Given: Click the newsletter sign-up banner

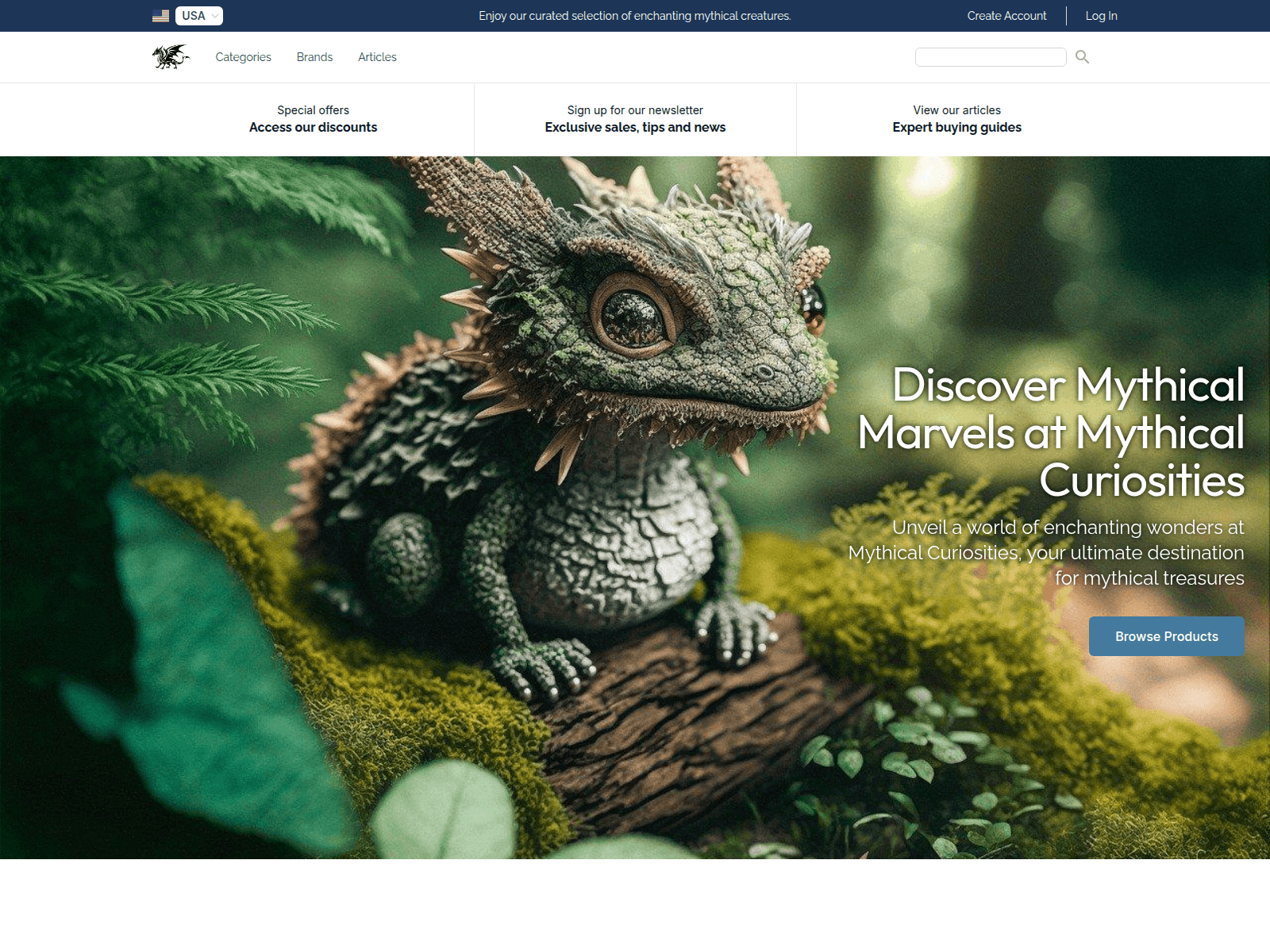Looking at the screenshot, I should 635,119.
